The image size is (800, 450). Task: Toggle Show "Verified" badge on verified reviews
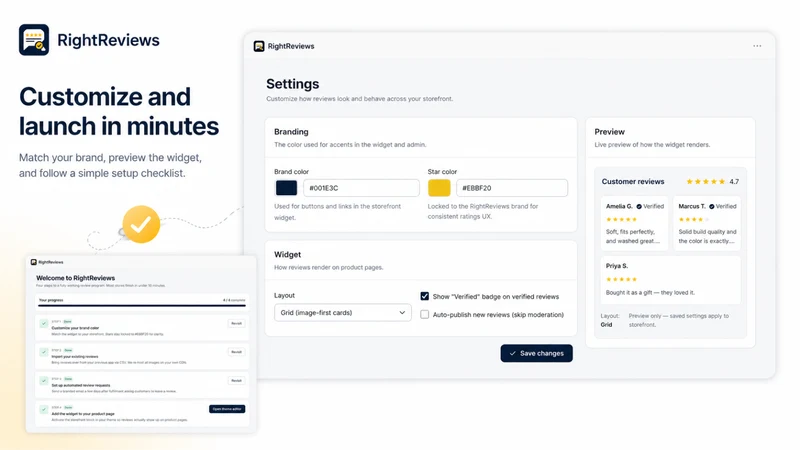[x=424, y=296]
